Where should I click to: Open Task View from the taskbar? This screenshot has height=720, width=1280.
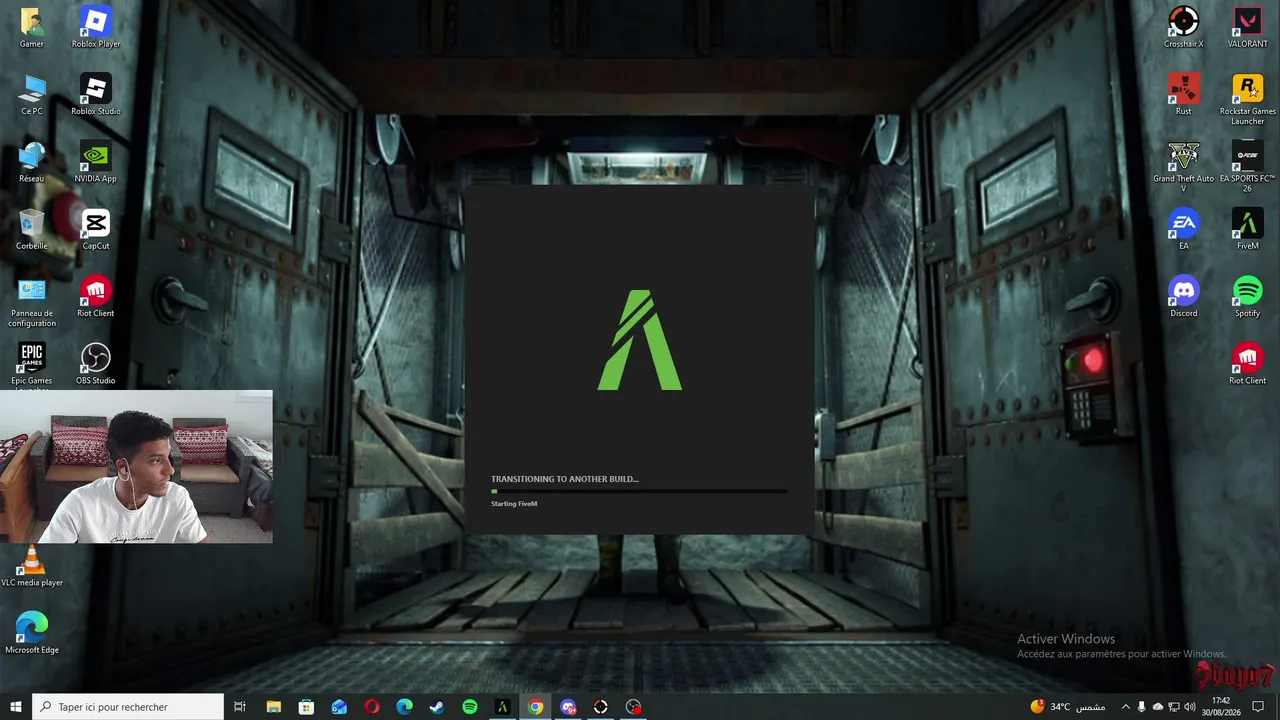[240, 707]
